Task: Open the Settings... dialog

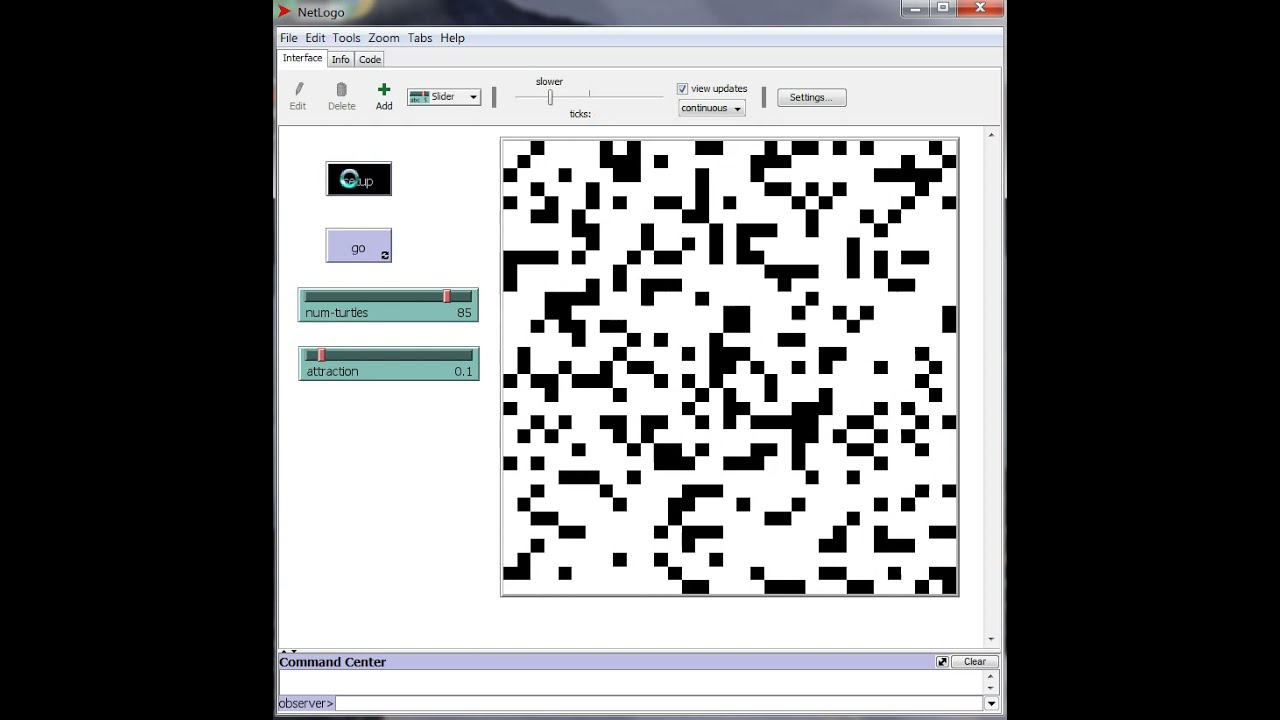Action: (811, 97)
